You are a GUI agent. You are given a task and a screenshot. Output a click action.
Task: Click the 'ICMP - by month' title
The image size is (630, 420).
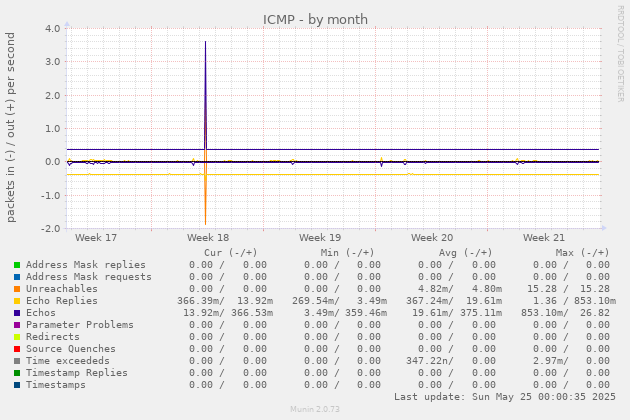tap(315, 19)
